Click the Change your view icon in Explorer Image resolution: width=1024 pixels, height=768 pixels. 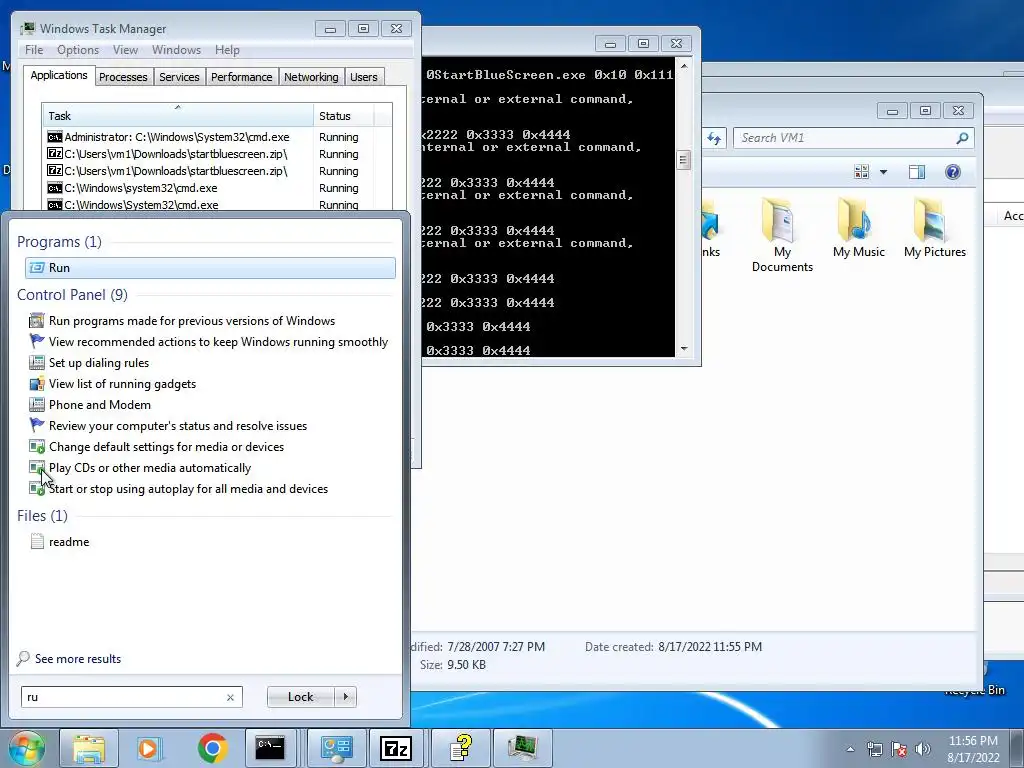(861, 172)
